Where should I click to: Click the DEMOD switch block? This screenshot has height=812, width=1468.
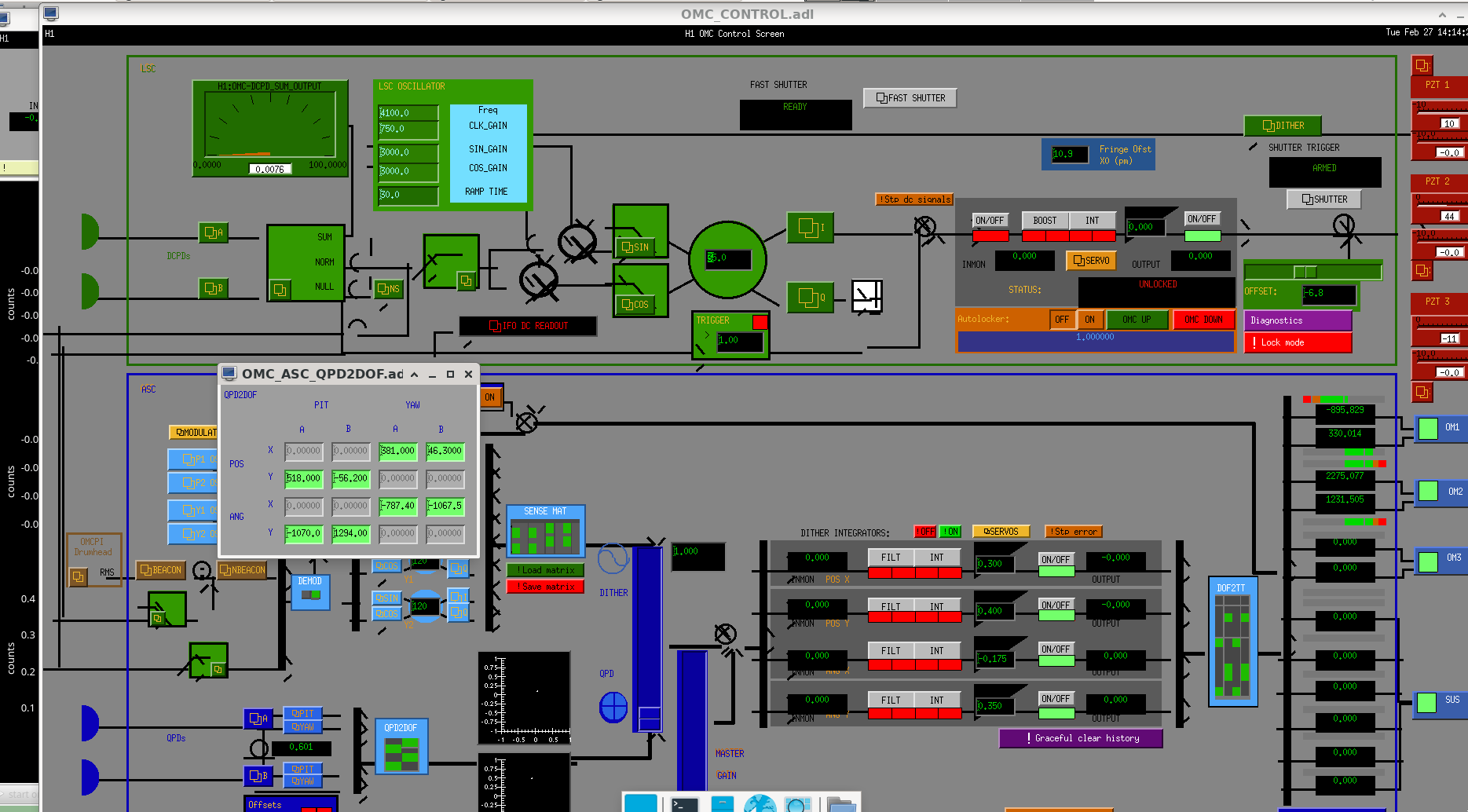point(310,593)
